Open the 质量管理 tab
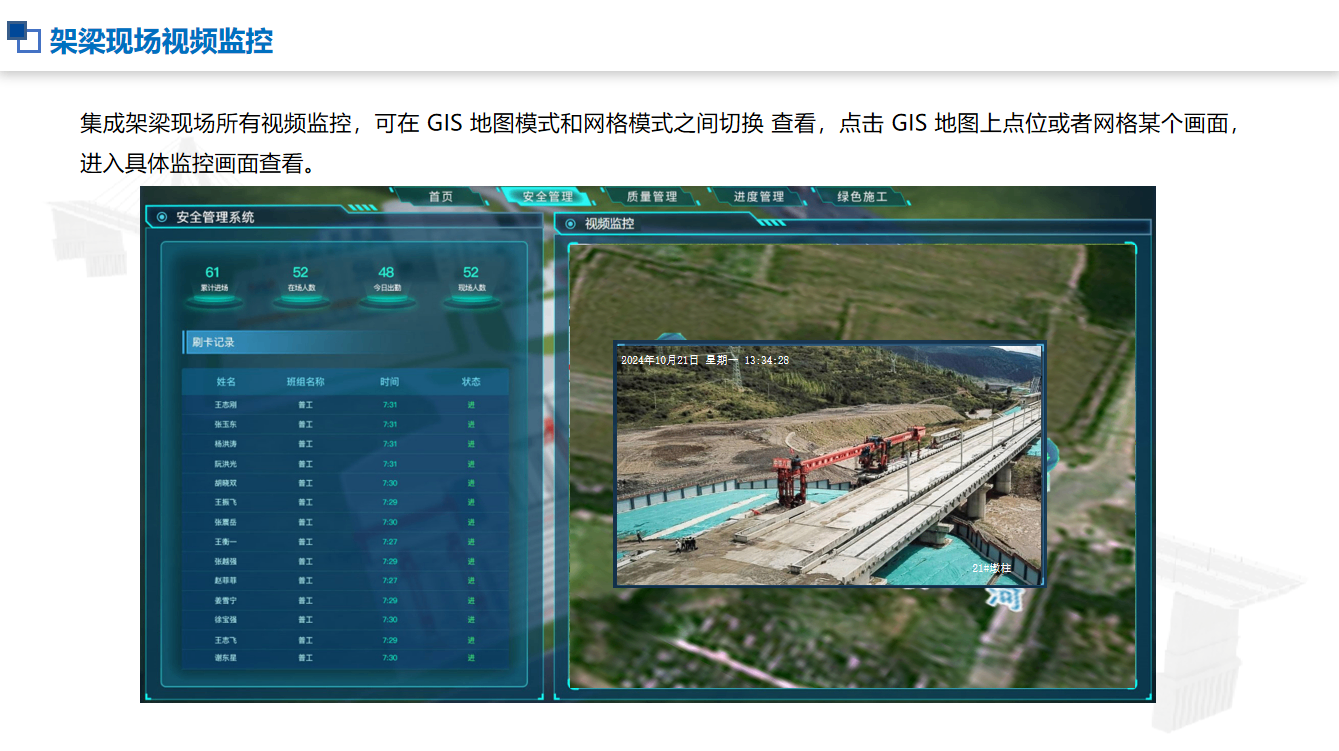 (652, 196)
